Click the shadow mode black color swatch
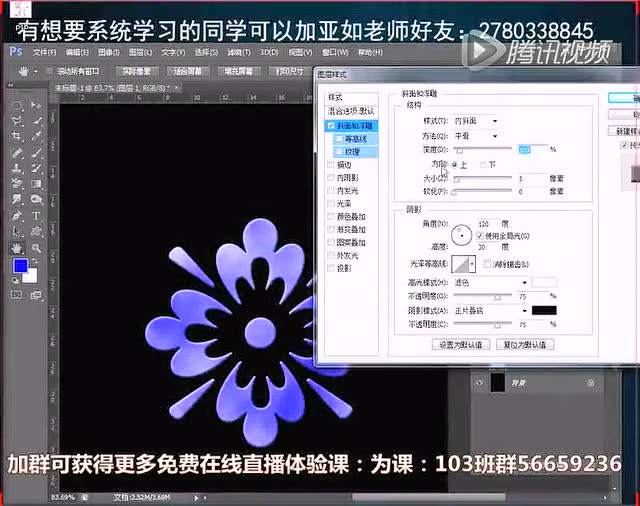This screenshot has height=506, width=640. tap(544, 311)
